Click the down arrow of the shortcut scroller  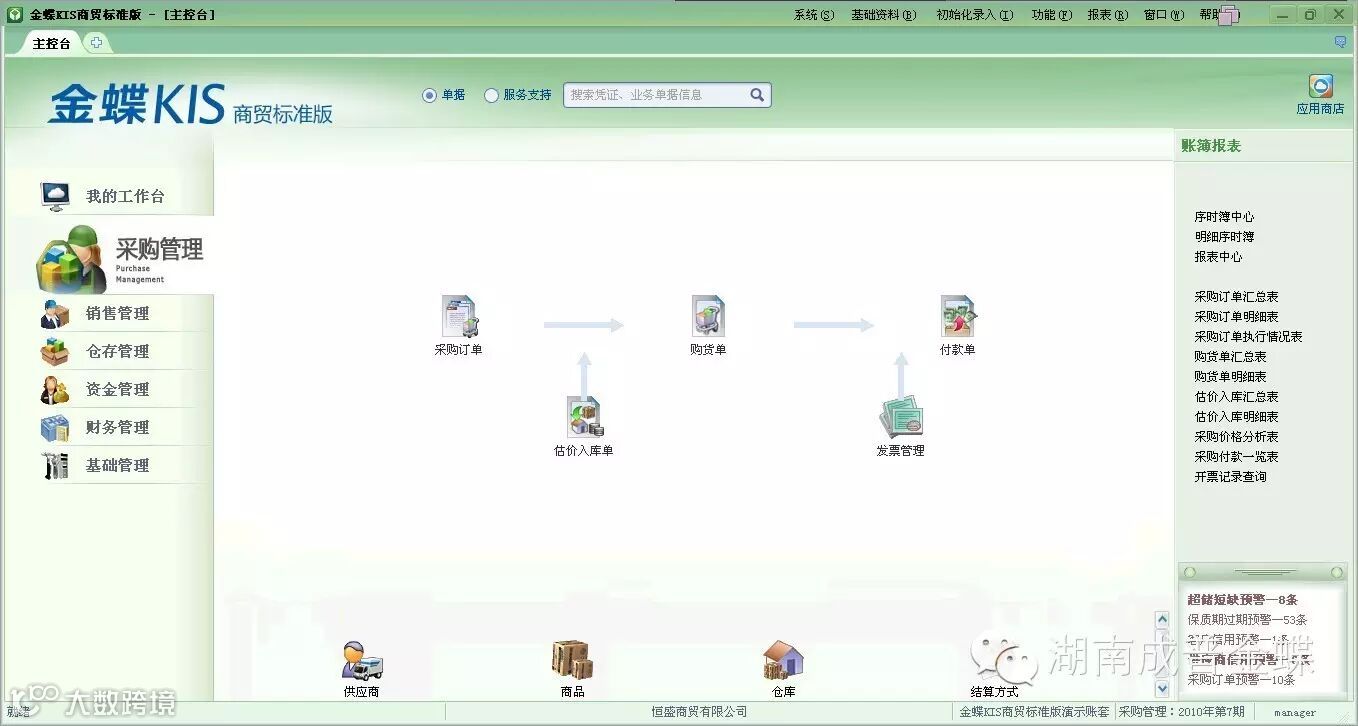pos(1161,688)
